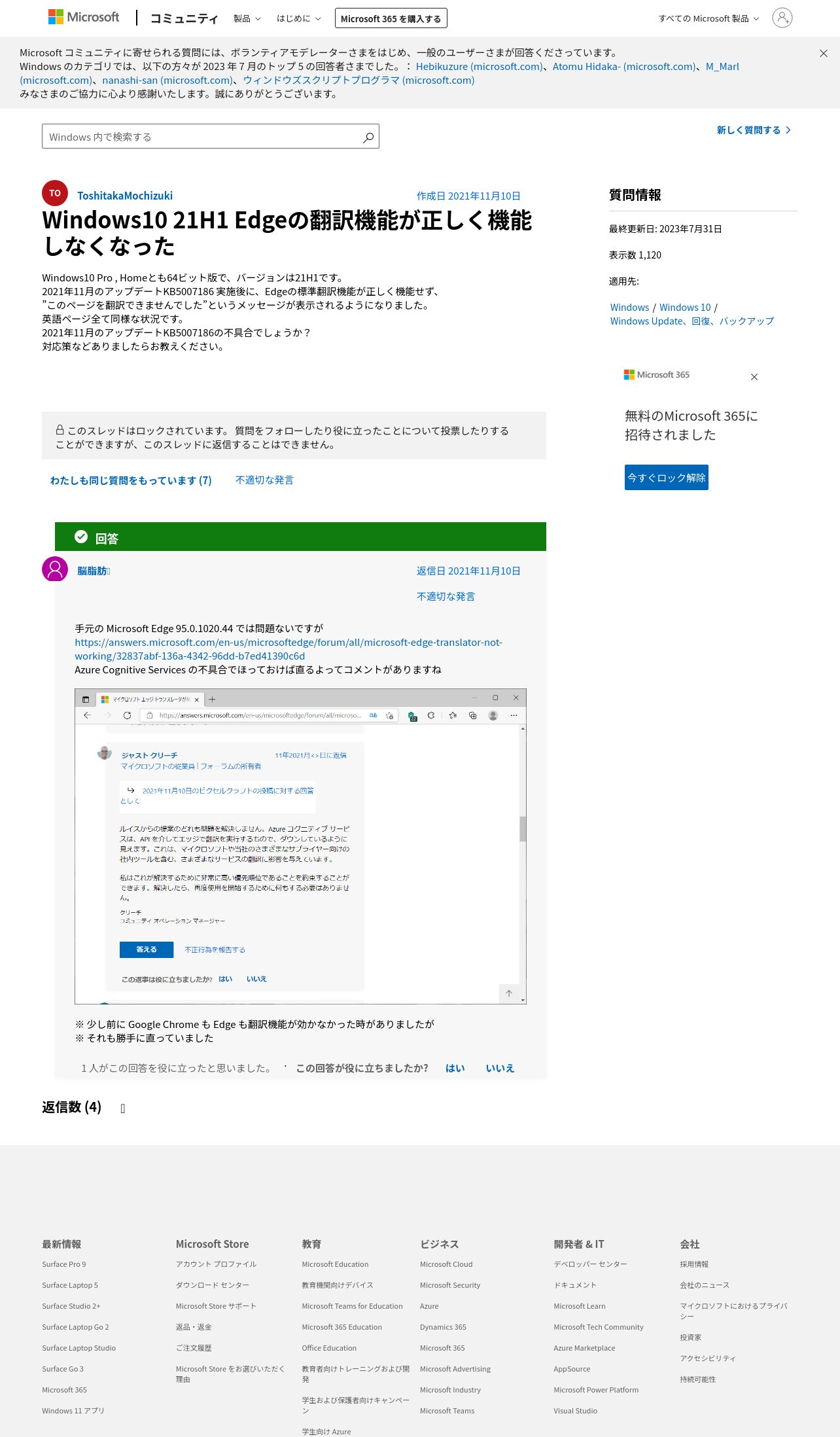Open Dynamics 365 footer link
This screenshot has width=840, height=1437.
tap(443, 1327)
